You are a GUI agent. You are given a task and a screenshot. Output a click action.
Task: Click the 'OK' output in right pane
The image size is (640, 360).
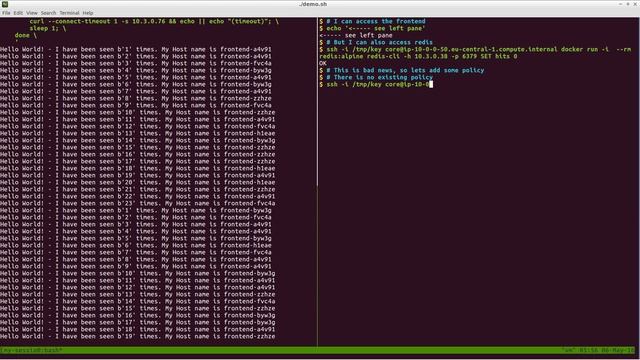tap(323, 63)
